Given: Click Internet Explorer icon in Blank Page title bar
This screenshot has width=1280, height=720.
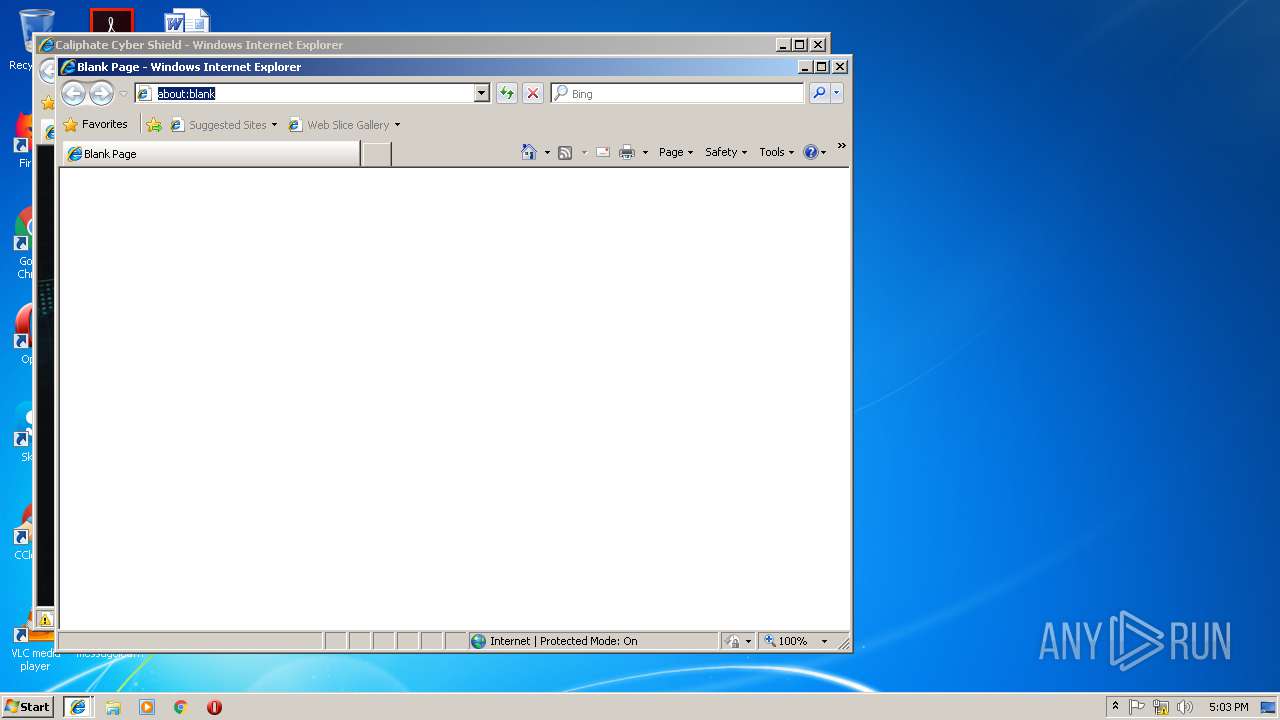Looking at the screenshot, I should pyautogui.click(x=68, y=67).
